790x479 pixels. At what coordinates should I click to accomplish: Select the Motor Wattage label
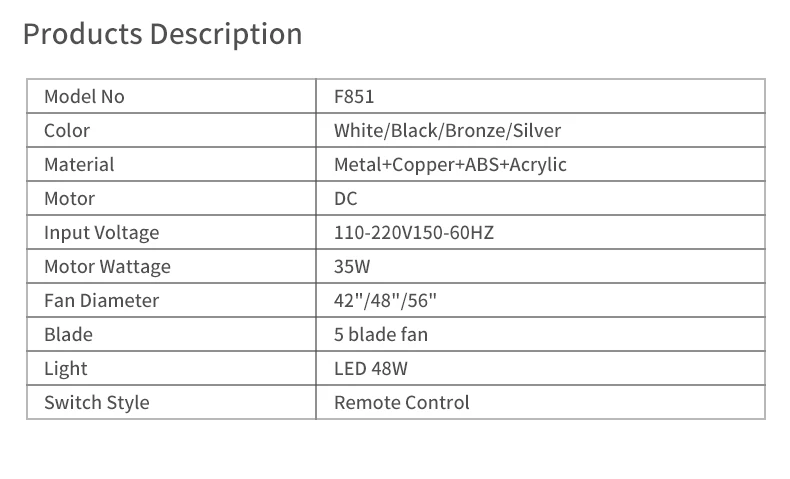click(x=107, y=267)
